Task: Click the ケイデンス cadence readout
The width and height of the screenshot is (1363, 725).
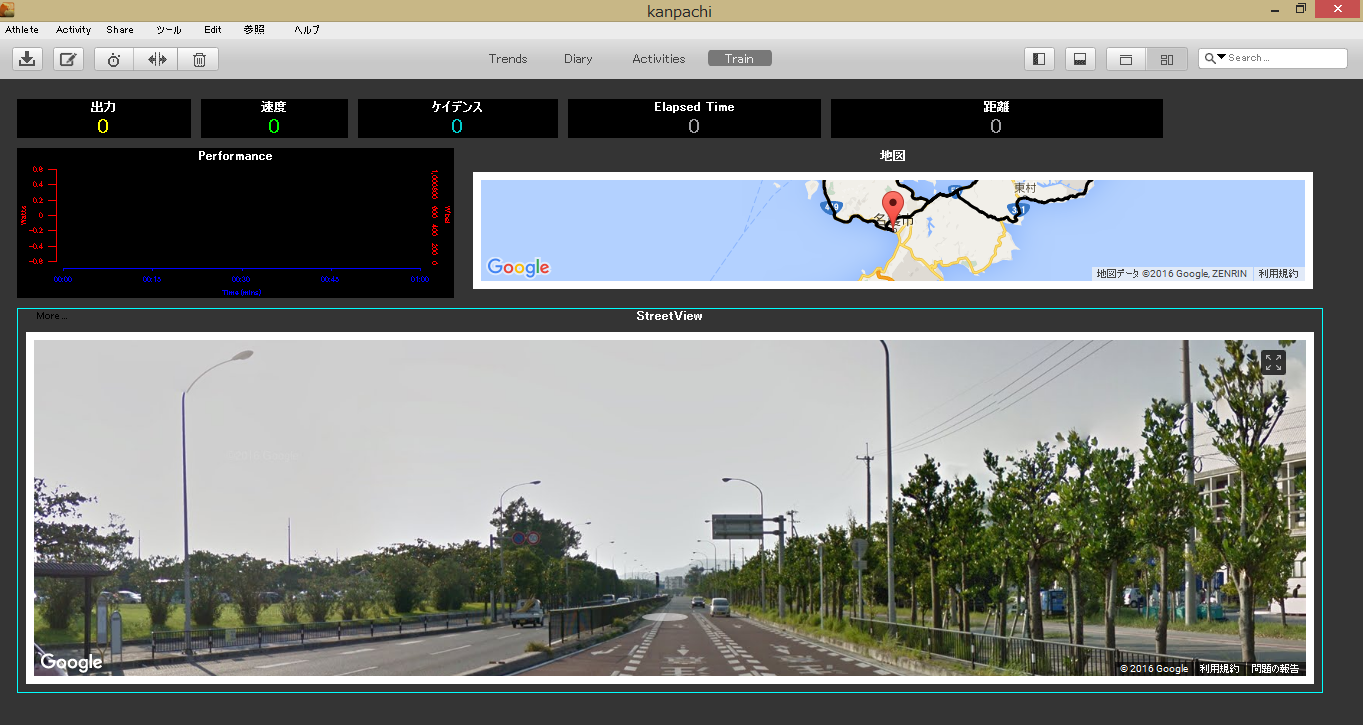Action: 457,118
